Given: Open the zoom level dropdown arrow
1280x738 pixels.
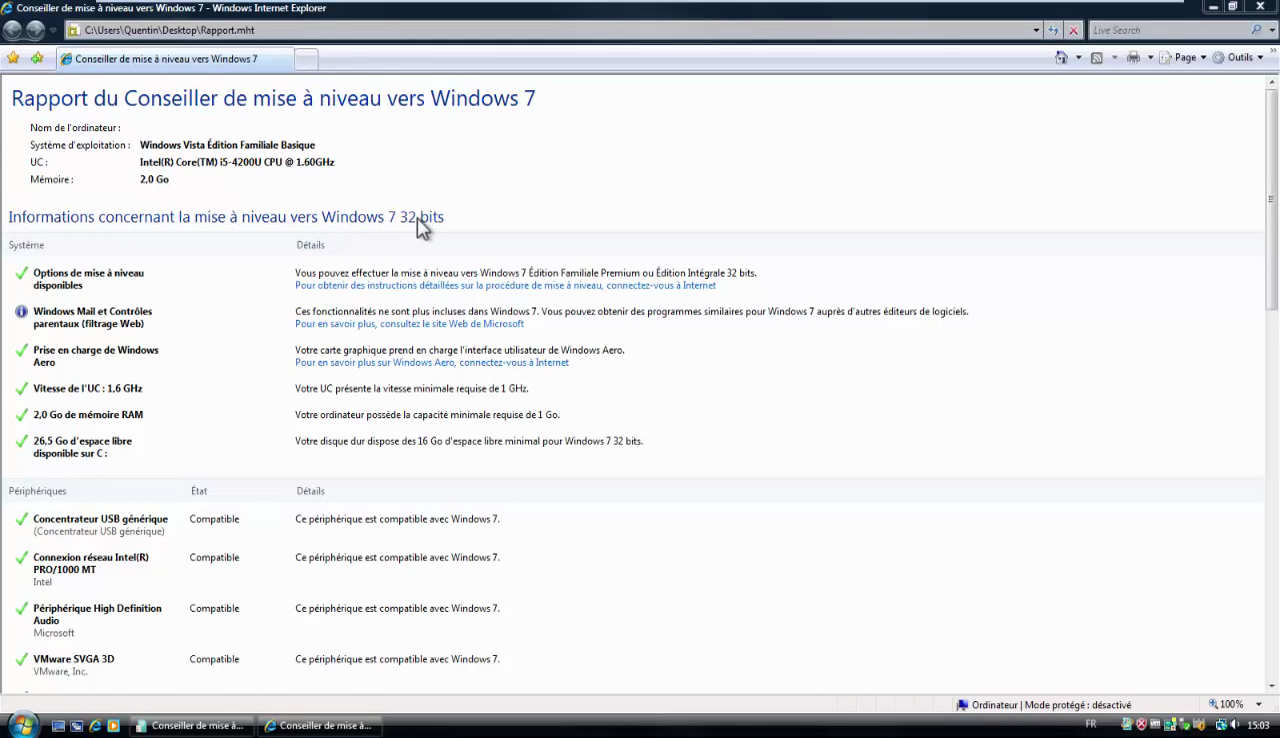Looking at the screenshot, I should [x=1259, y=705].
